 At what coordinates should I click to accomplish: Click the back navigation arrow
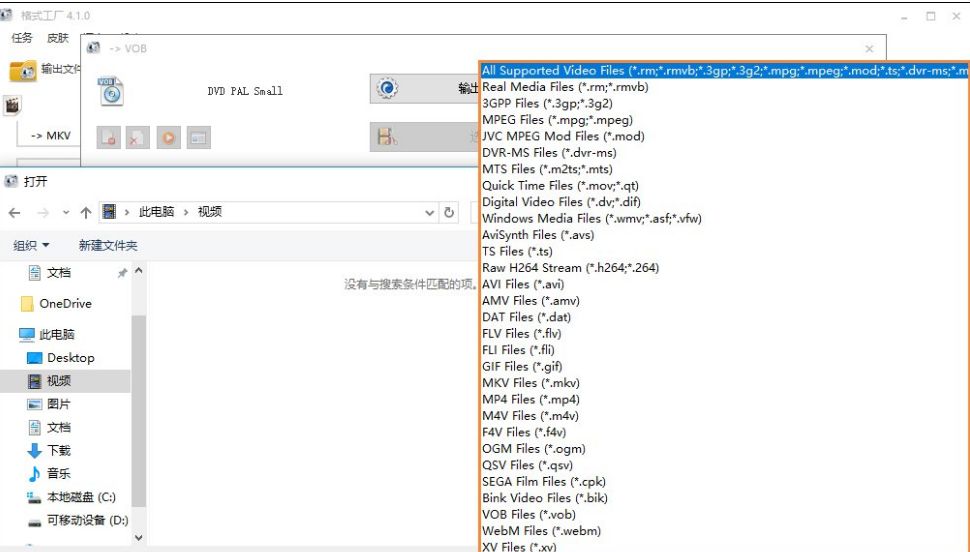[x=14, y=212]
